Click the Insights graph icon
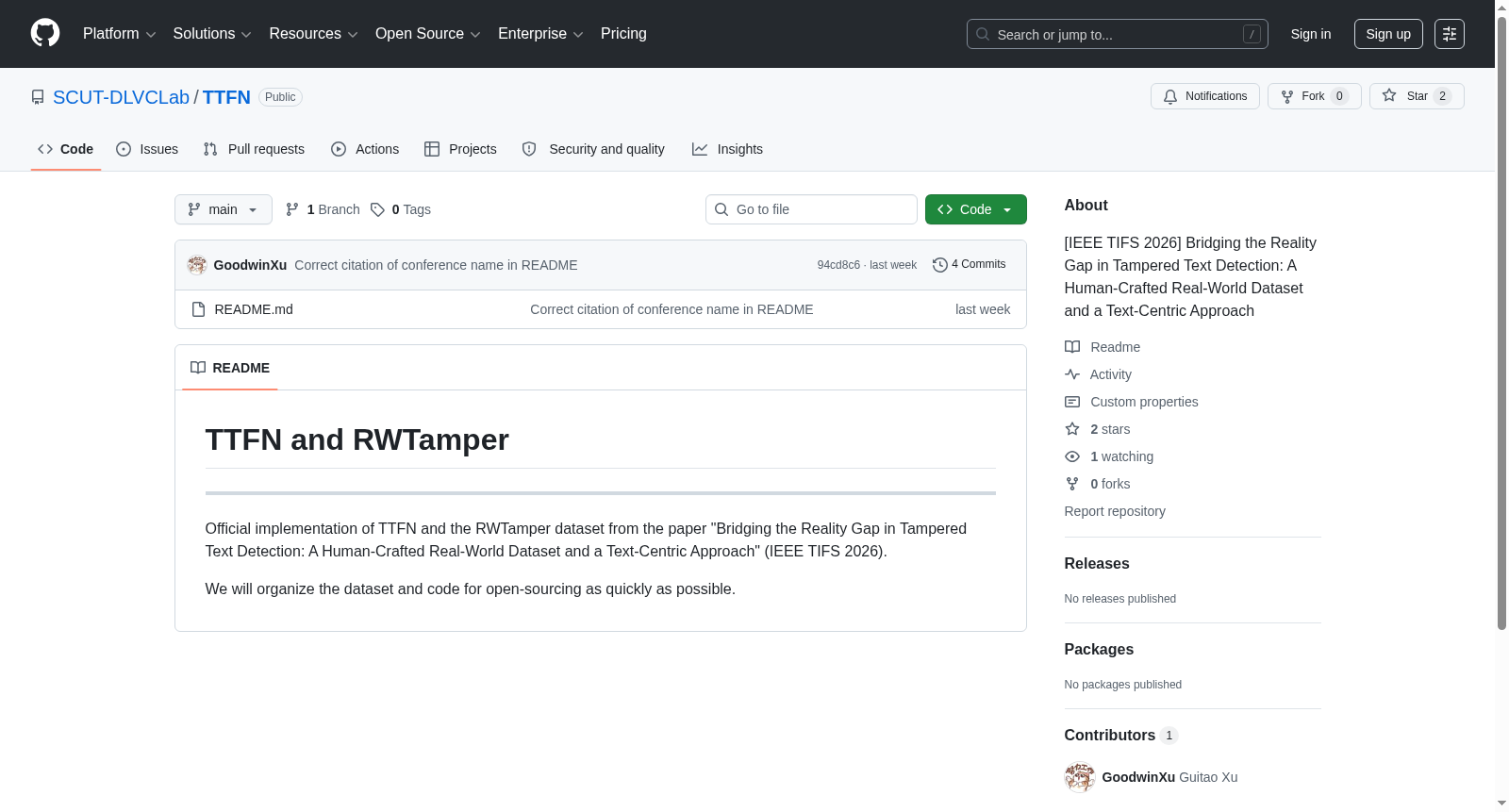This screenshot has width=1509, height=812. click(700, 149)
